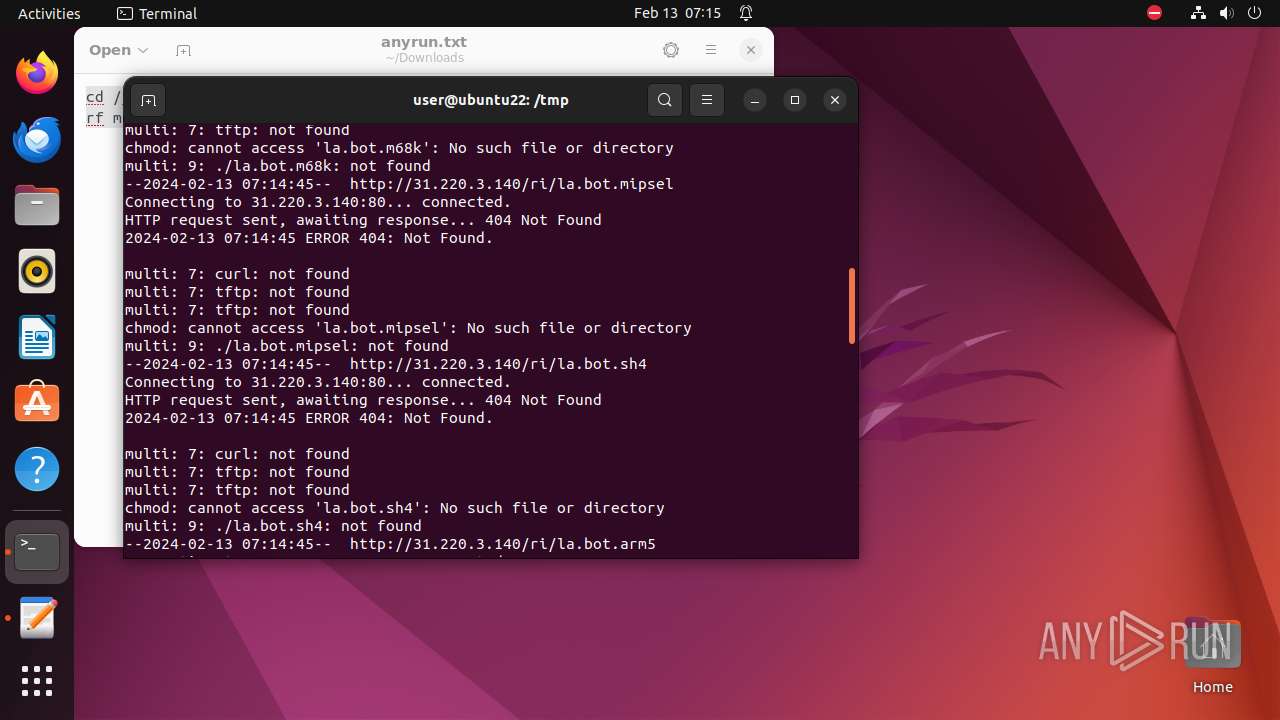Click URL ending la.bot.sh4 in terminal
The height and width of the screenshot is (720, 1280).
tap(498, 364)
